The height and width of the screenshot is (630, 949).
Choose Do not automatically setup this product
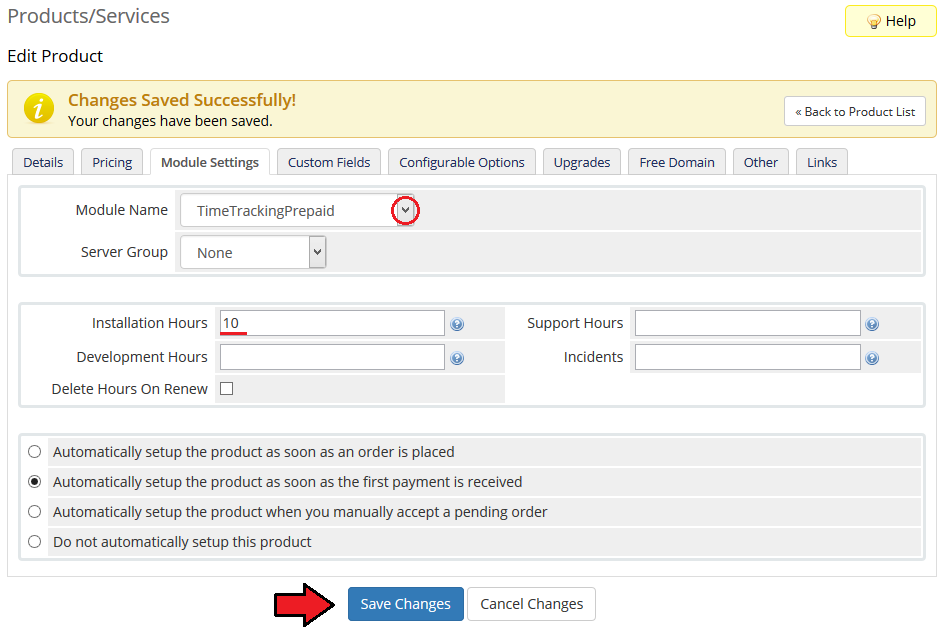(x=34, y=542)
